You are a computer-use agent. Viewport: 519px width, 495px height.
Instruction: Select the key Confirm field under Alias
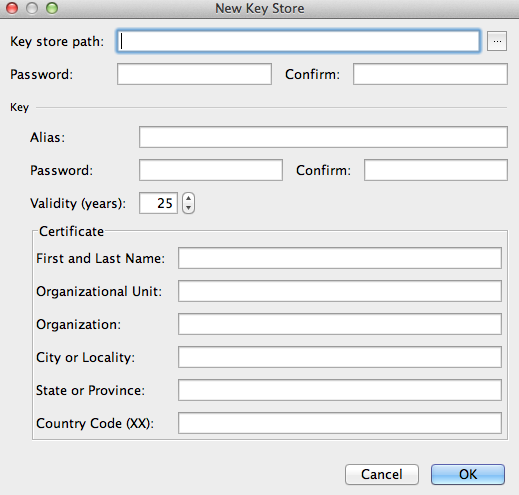coord(436,170)
